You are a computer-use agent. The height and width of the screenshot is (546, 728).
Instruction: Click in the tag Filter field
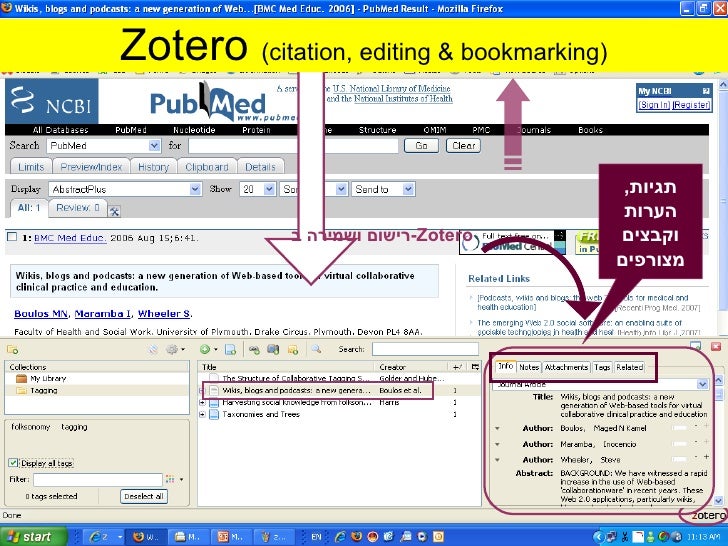click(98, 480)
